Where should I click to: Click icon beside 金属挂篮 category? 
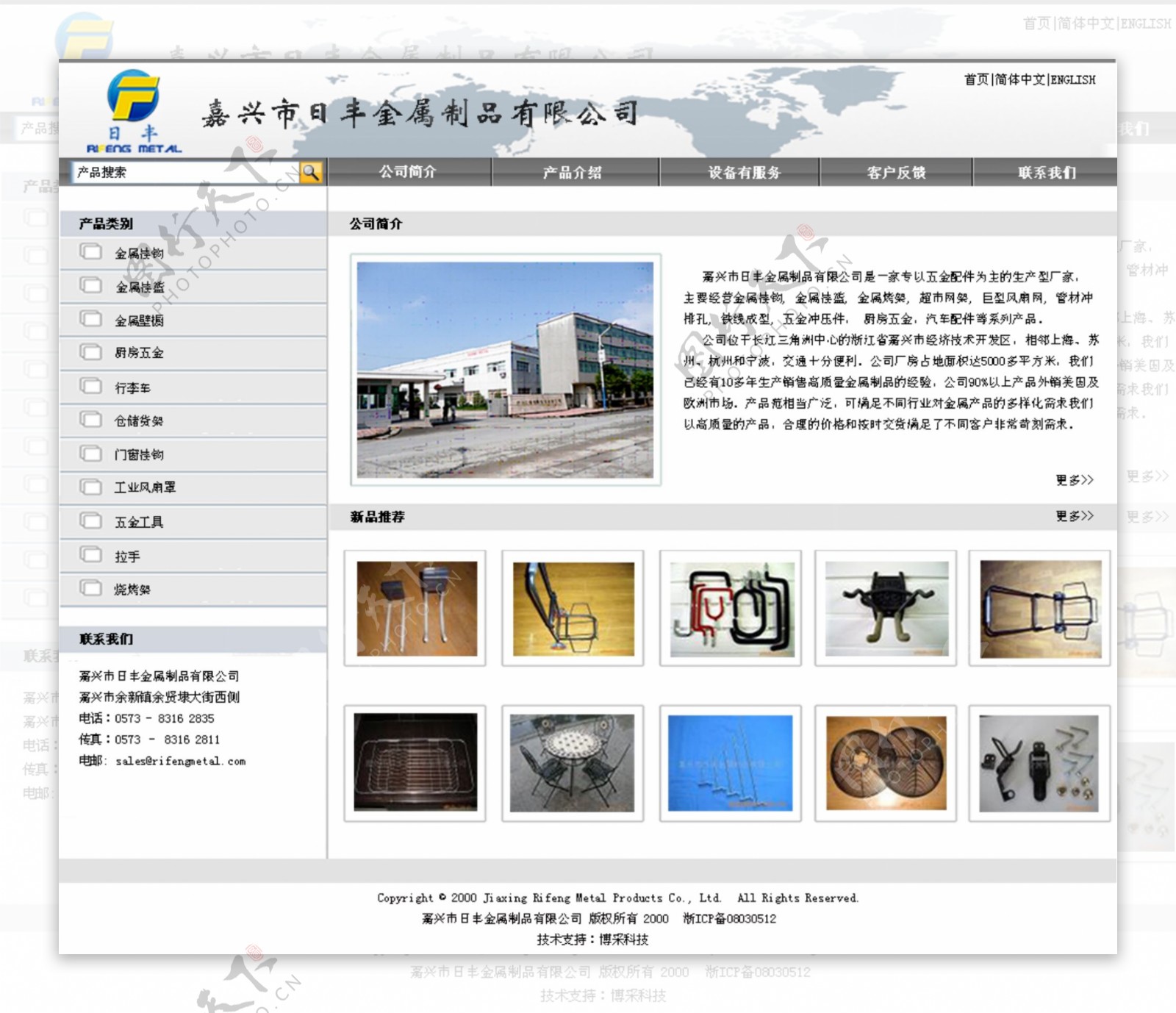coord(91,285)
